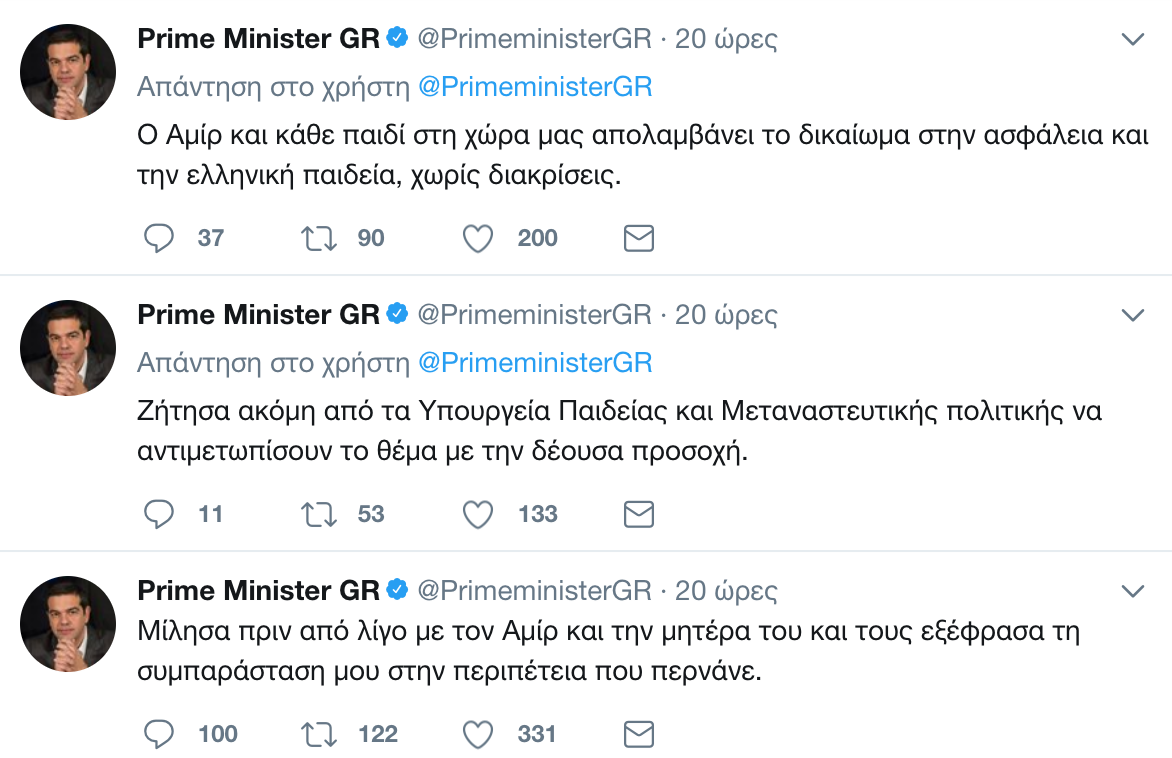Viewport: 1172px width, 758px height.
Task: Expand the second tweet's options chevron
Action: [x=1132, y=316]
